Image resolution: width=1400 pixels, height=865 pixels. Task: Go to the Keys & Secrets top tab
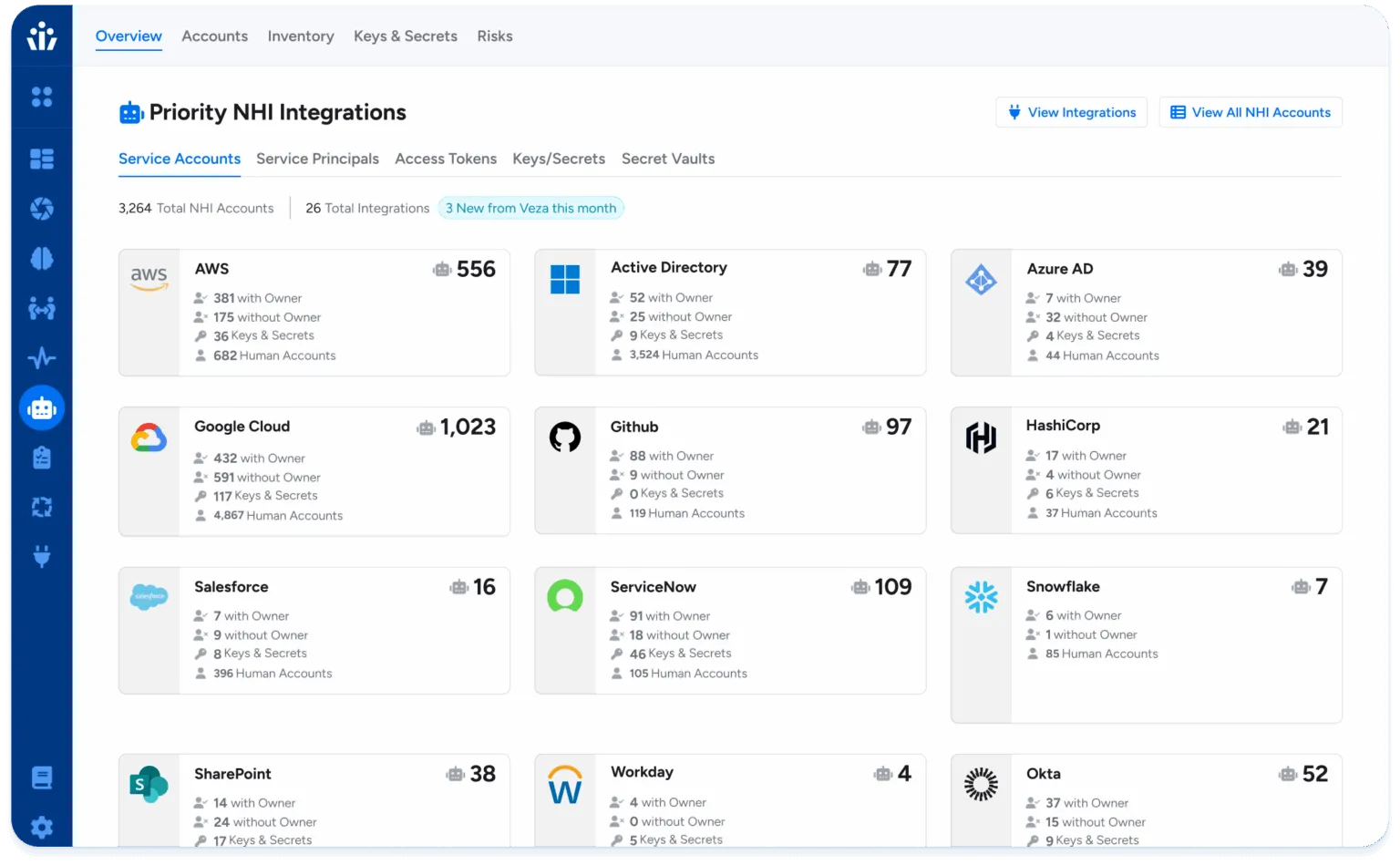(x=406, y=36)
